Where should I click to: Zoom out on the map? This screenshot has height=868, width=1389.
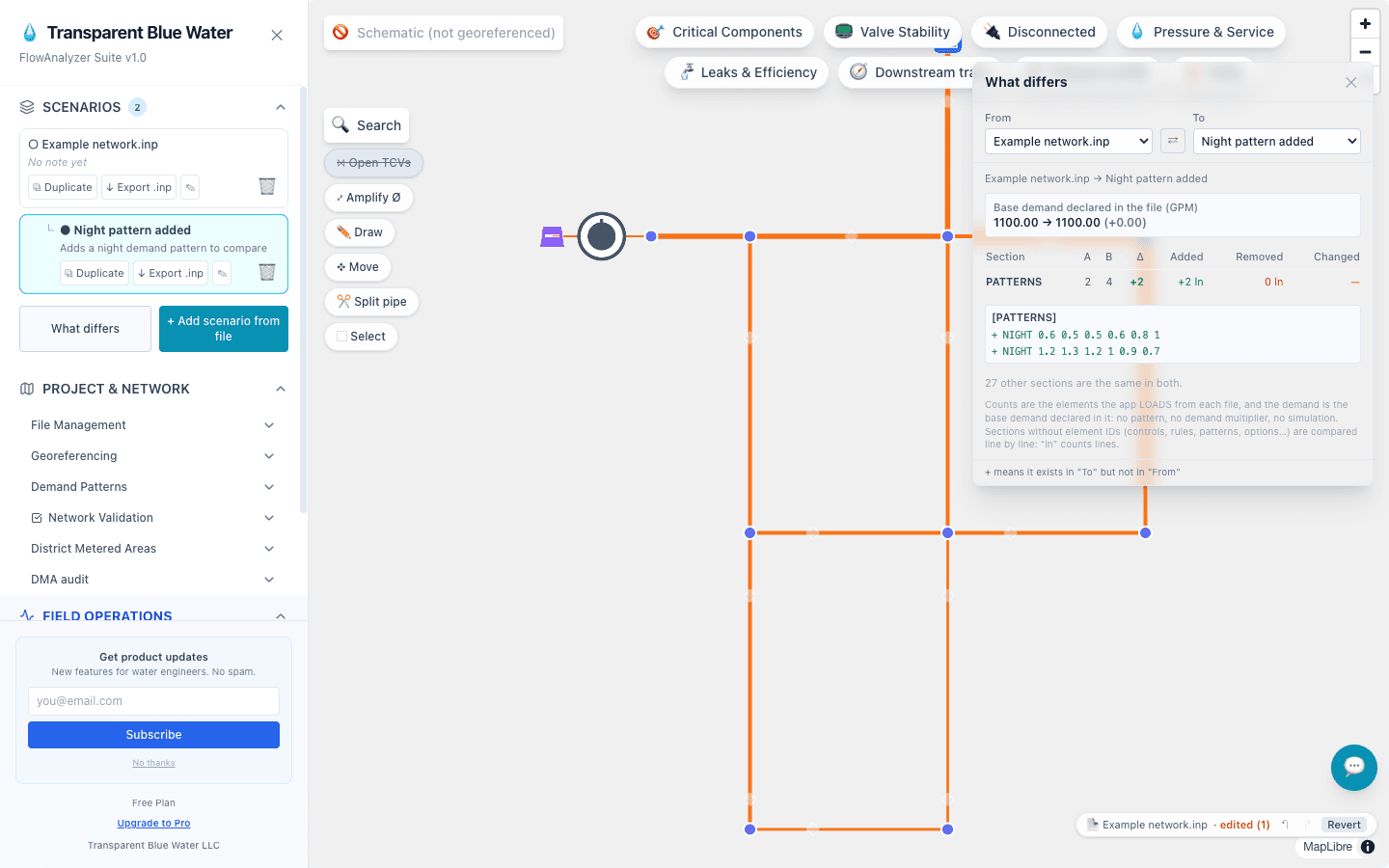pos(1365,52)
